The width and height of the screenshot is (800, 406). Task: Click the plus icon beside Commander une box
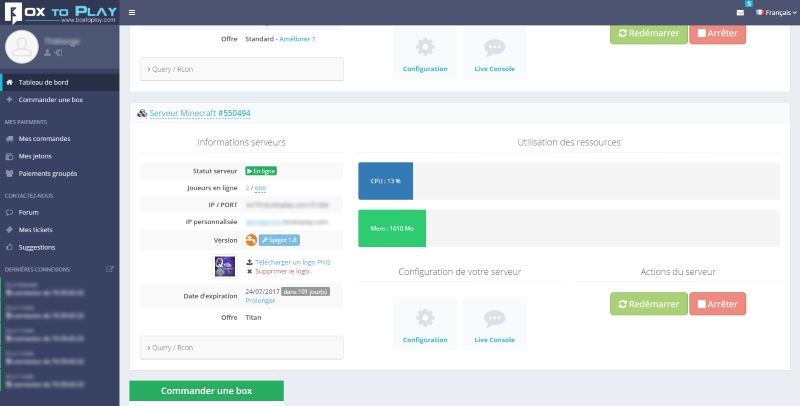tap(9, 99)
